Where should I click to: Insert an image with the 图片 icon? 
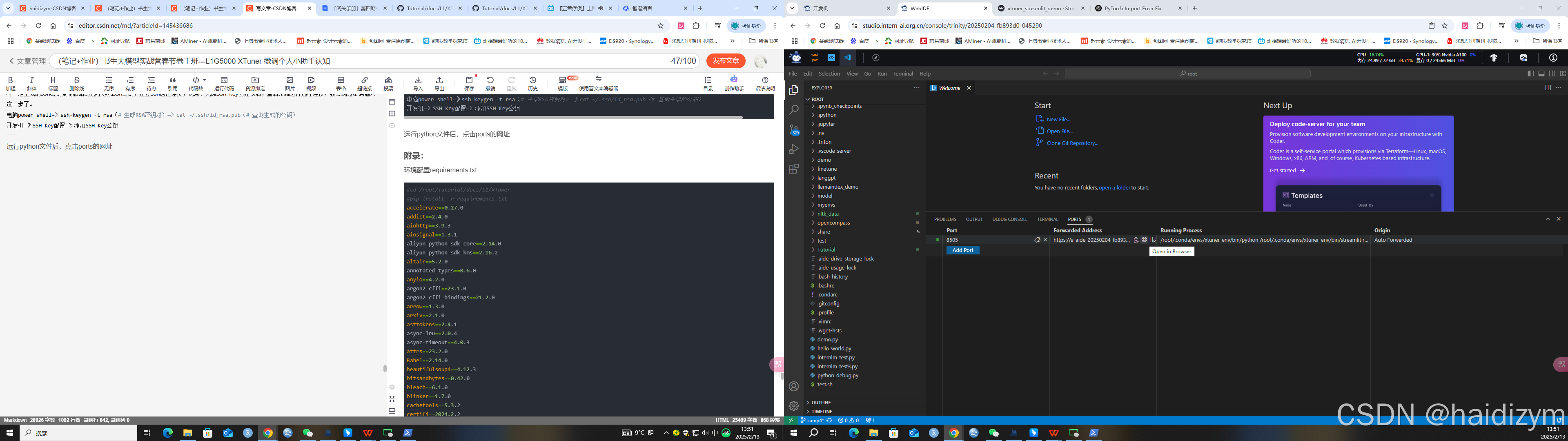point(290,83)
